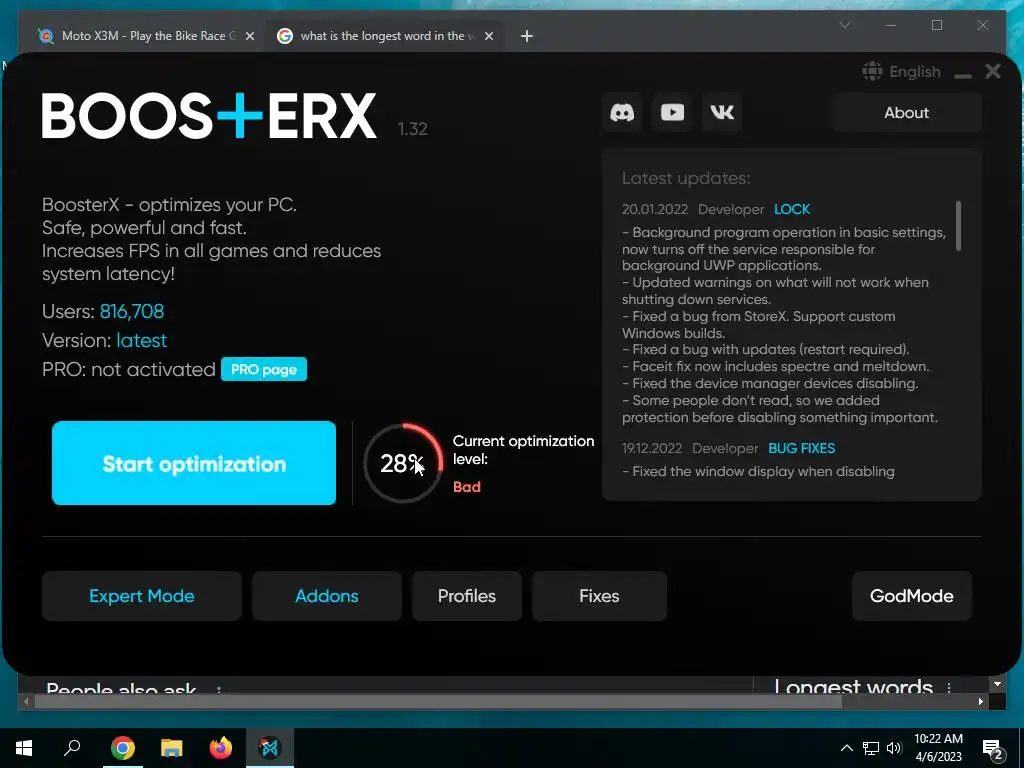Close the Moto X3M Chrome tab
Screen dimensions: 1024x768
coord(249,36)
